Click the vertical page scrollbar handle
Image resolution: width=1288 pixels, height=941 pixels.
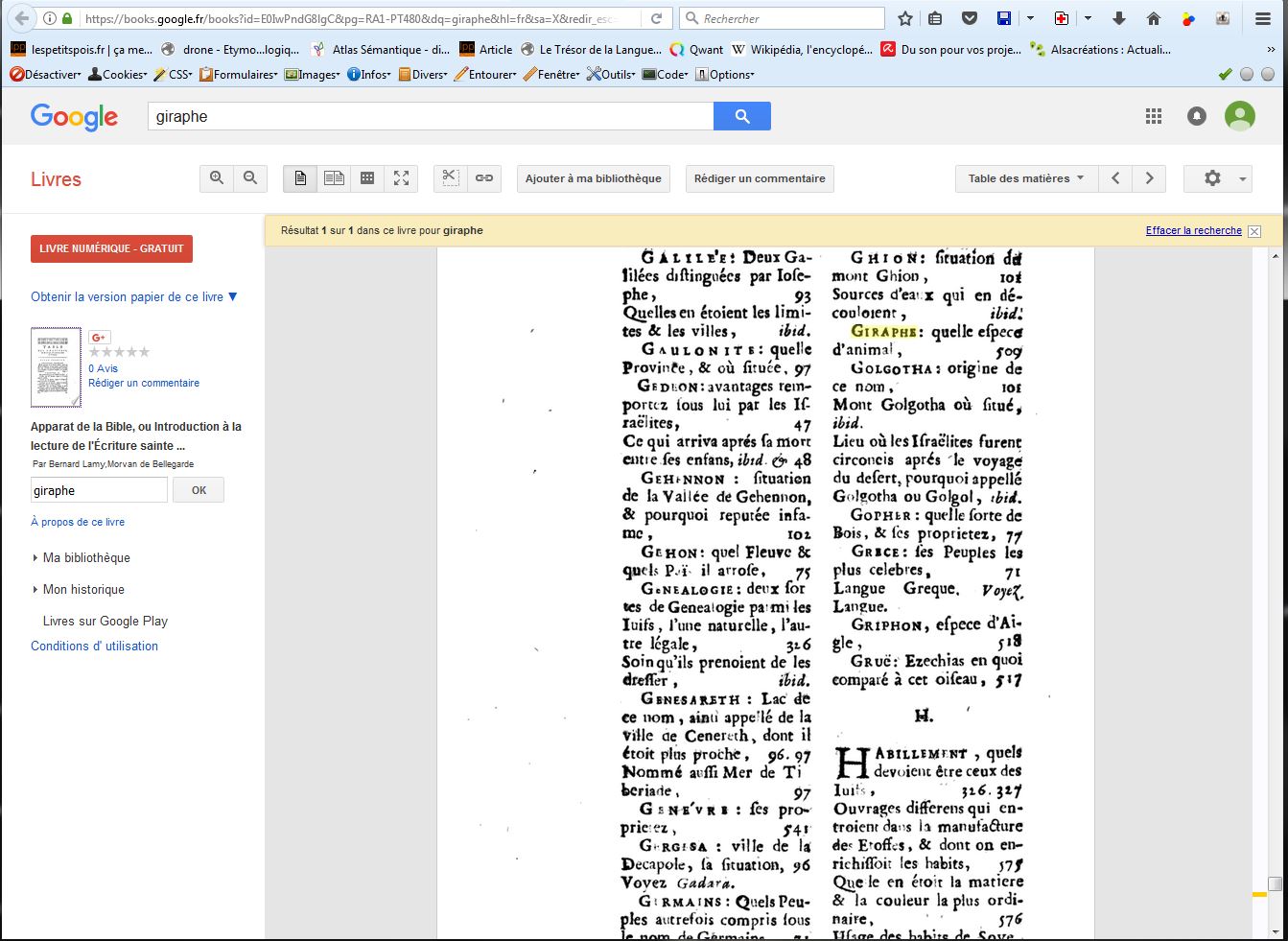[1275, 883]
